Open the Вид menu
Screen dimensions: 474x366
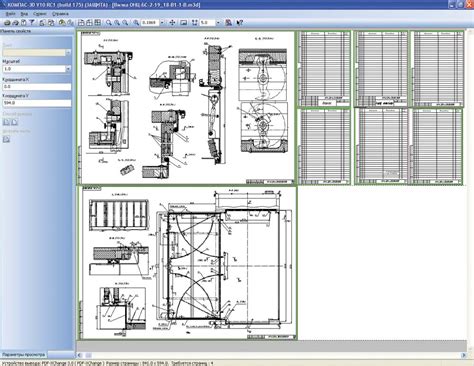[24, 14]
